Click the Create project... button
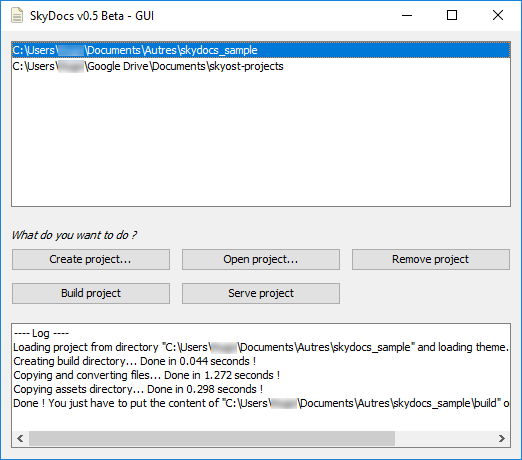The width and height of the screenshot is (522, 460). (x=91, y=259)
